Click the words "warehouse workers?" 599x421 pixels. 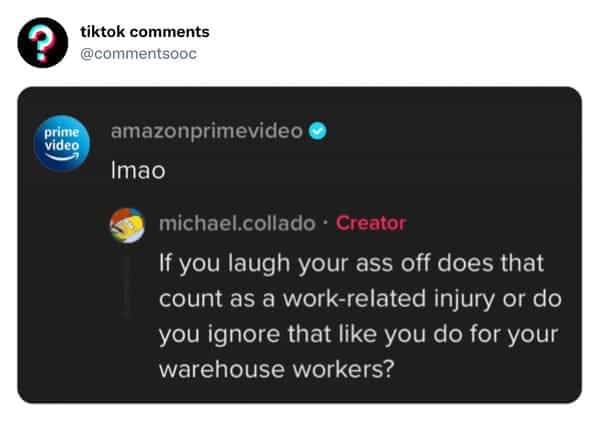277,369
